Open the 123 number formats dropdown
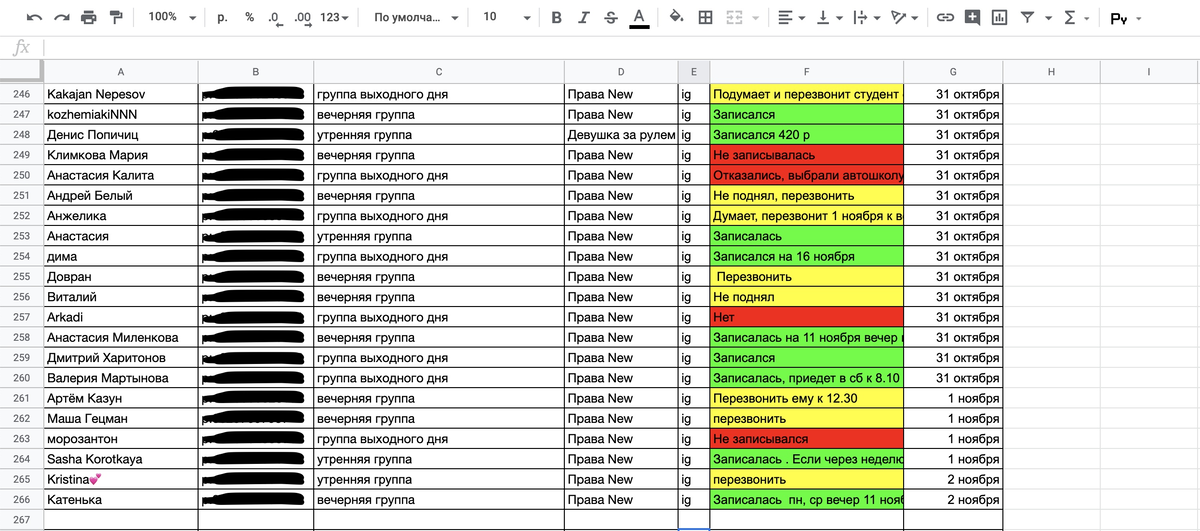This screenshot has width=1200, height=531. tap(336, 18)
